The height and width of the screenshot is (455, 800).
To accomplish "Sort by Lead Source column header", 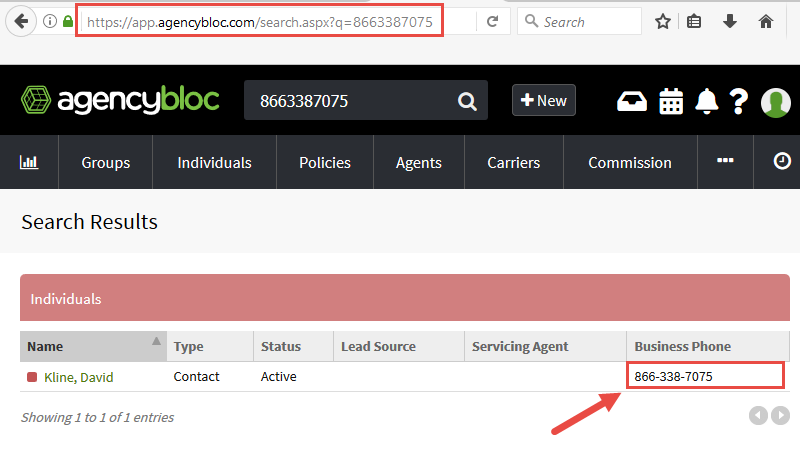I will (x=399, y=346).
